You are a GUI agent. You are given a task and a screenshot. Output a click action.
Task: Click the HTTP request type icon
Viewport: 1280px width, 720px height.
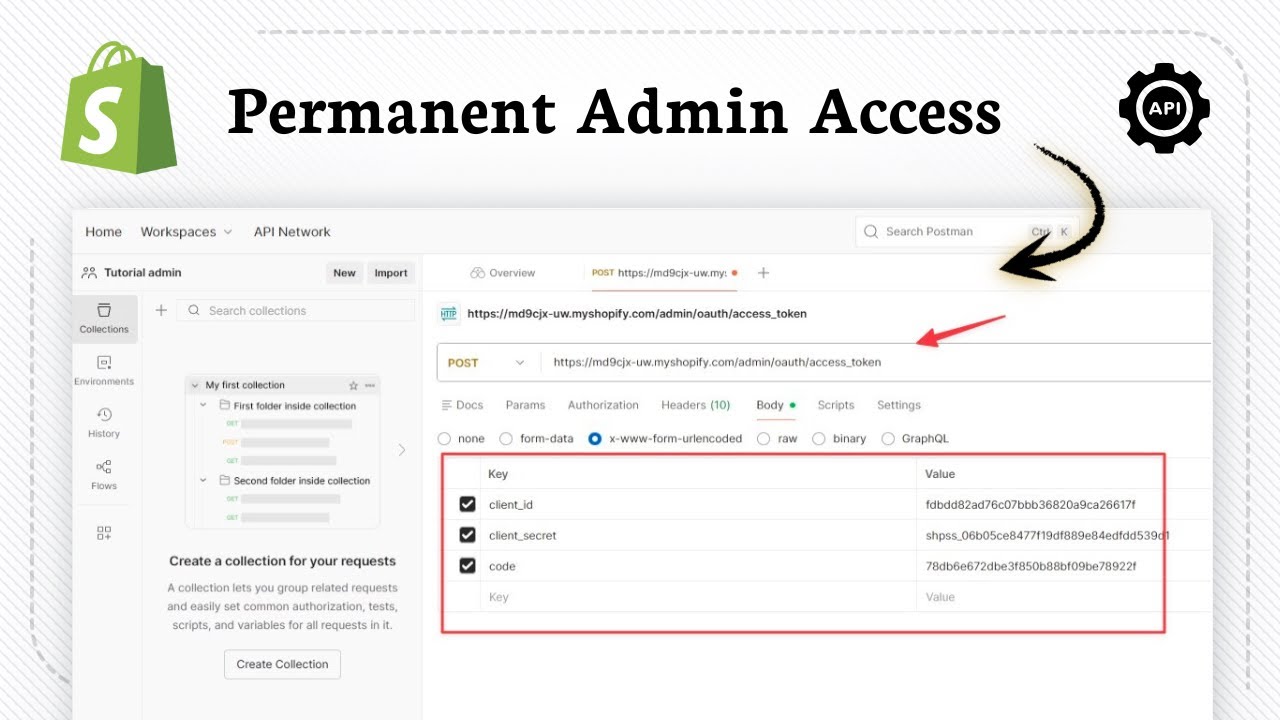[449, 314]
